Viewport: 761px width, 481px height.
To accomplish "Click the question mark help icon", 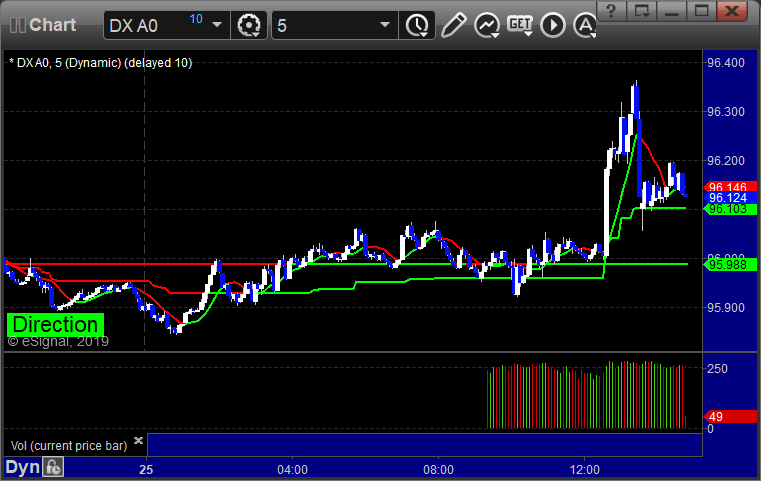I will click(611, 11).
